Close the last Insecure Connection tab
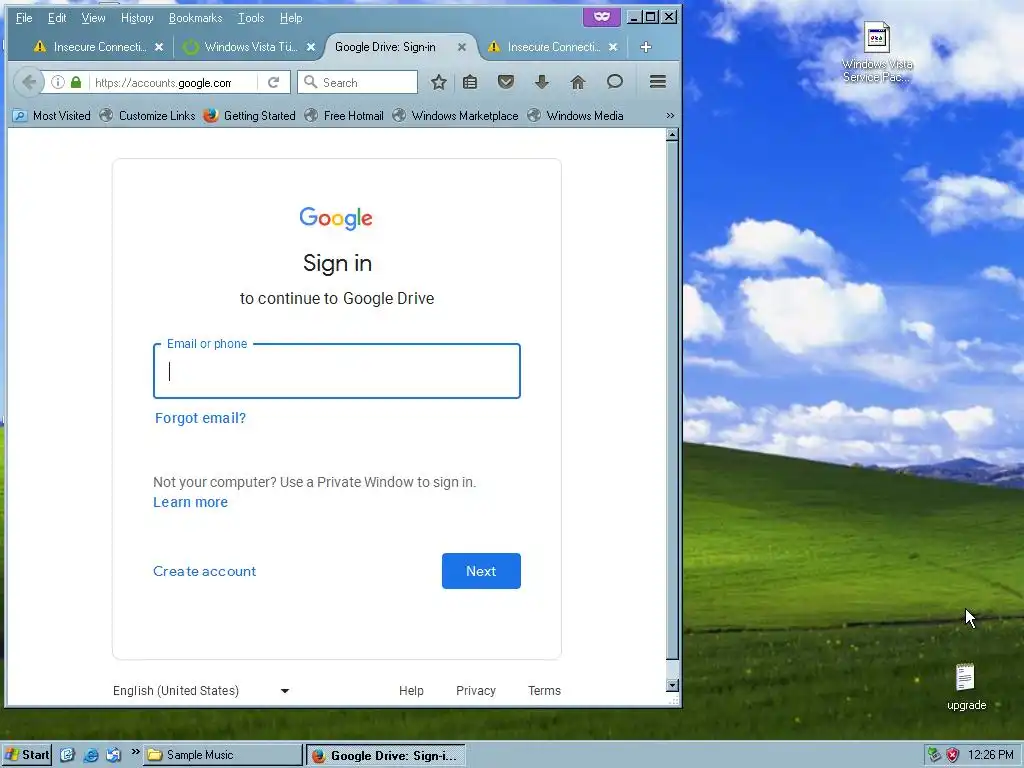 click(613, 47)
